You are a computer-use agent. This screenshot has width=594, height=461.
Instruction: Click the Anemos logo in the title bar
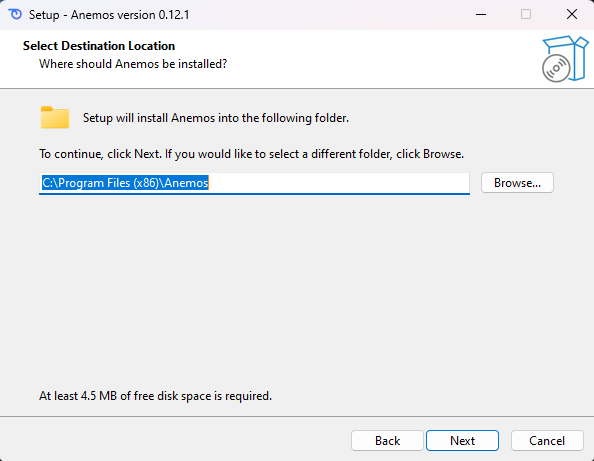click(15, 14)
